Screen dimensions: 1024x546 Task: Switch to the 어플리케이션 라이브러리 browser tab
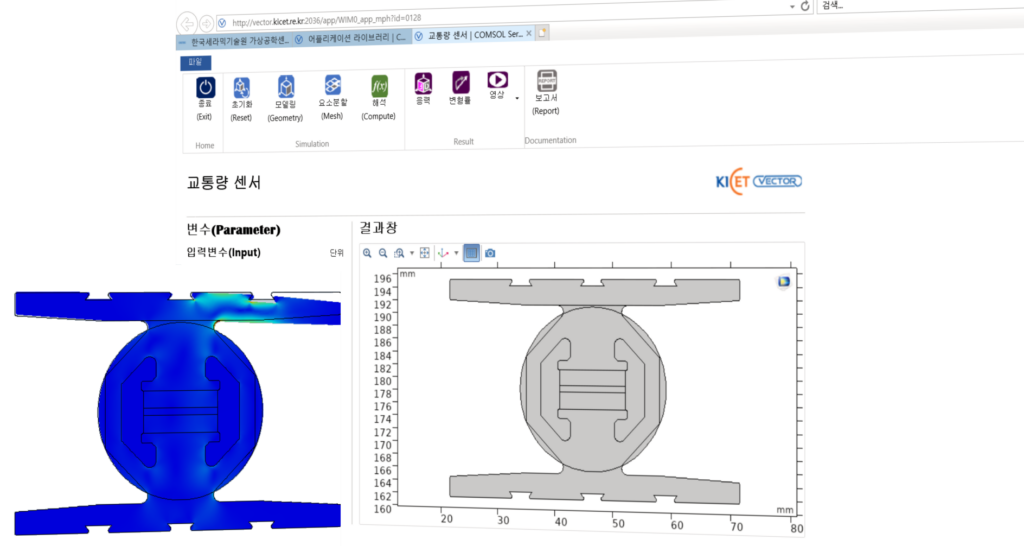[350, 37]
